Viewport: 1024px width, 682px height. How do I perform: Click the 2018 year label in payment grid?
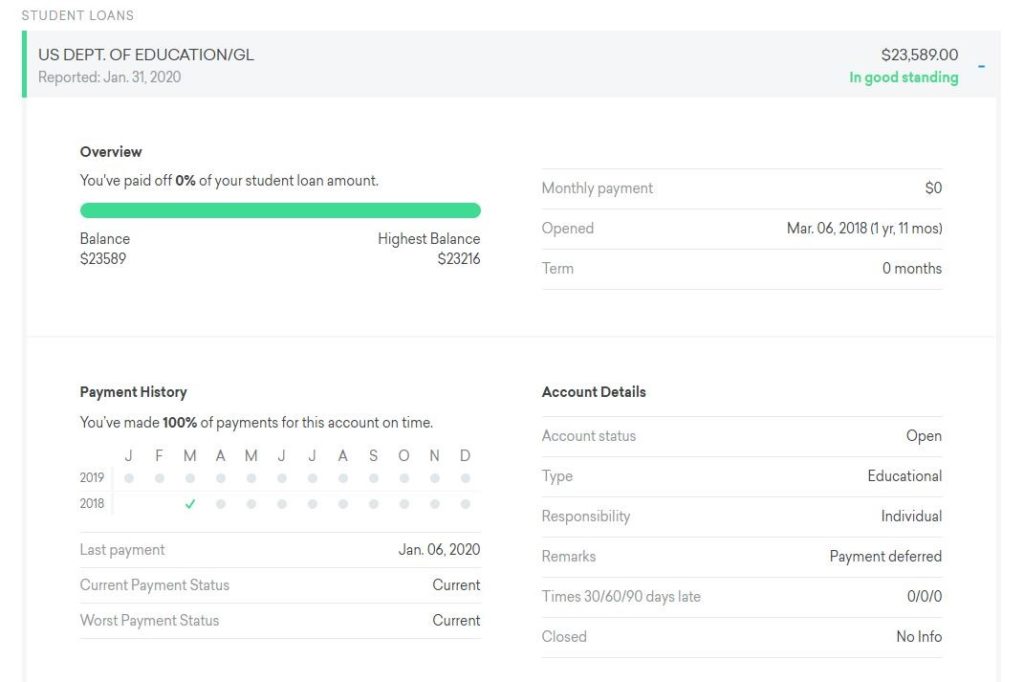(91, 504)
